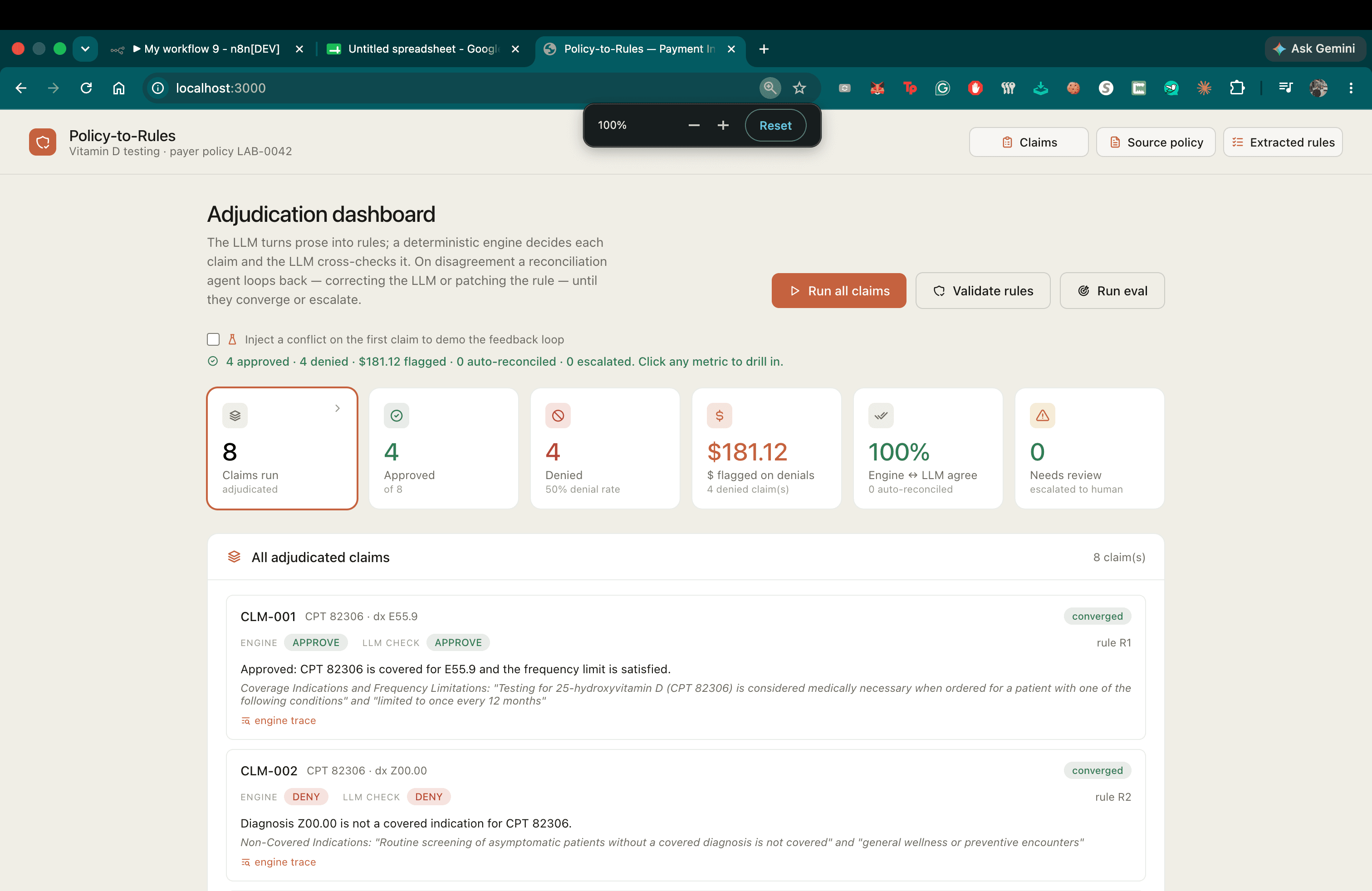Click Validate rules button
1372x891 pixels.
[983, 290]
